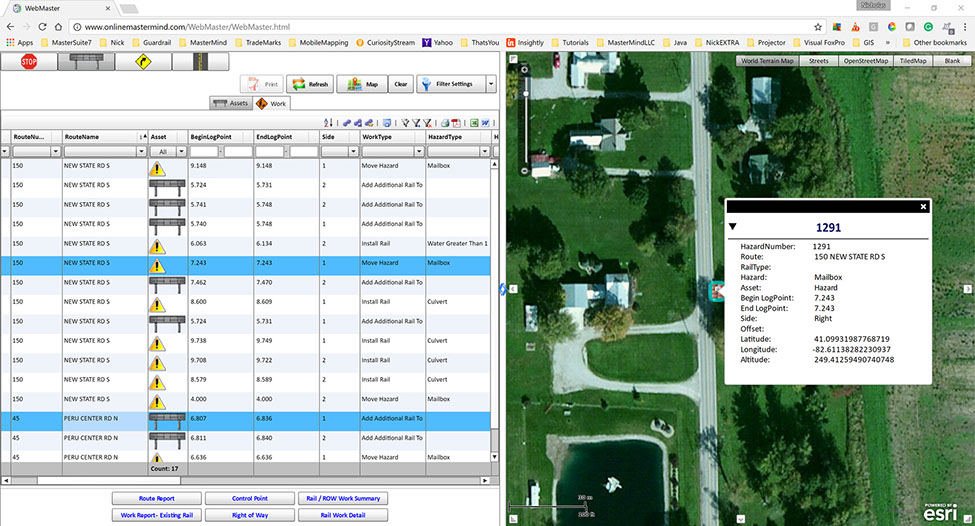Switch to the Assets tab

[232, 103]
